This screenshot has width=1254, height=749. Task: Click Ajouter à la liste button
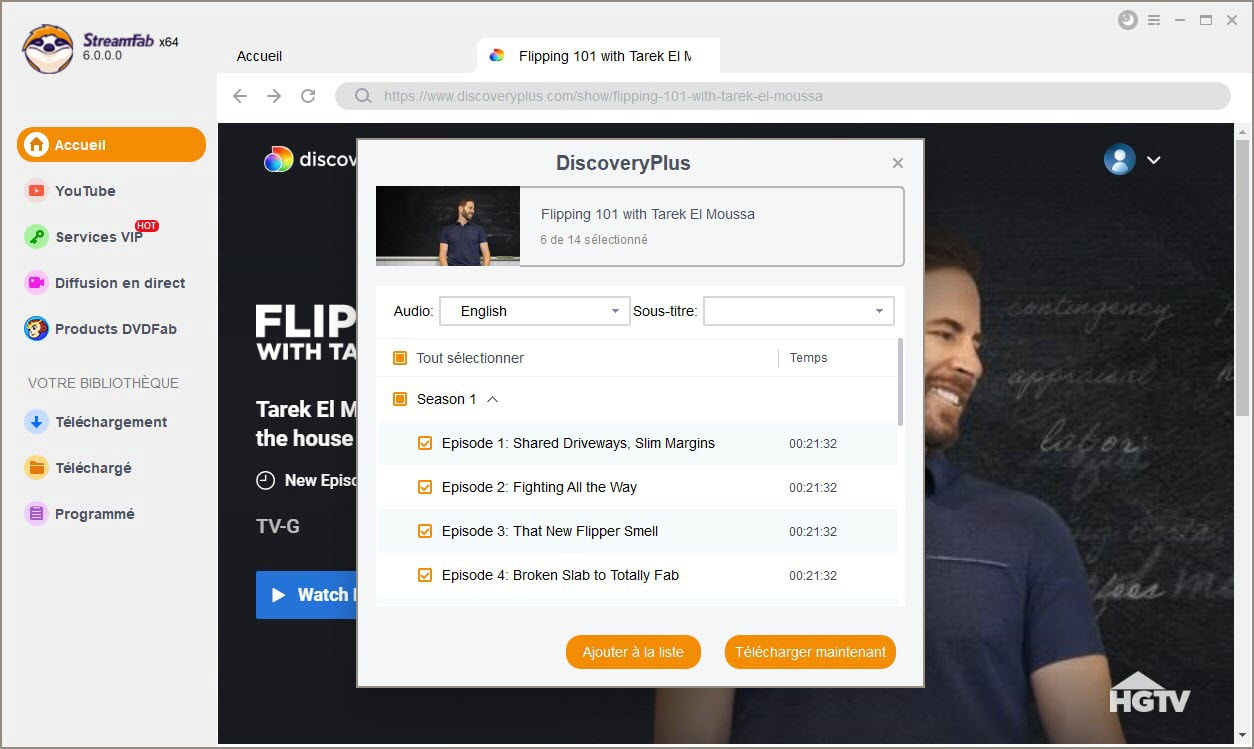coord(633,652)
